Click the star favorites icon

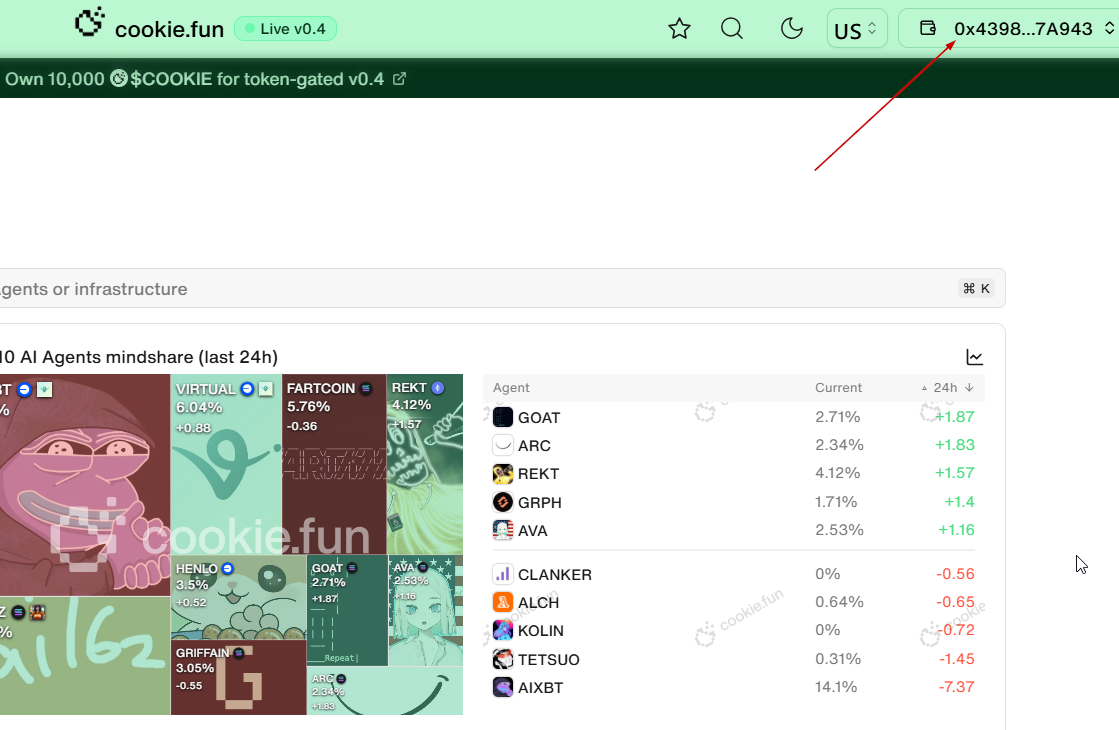(x=680, y=29)
